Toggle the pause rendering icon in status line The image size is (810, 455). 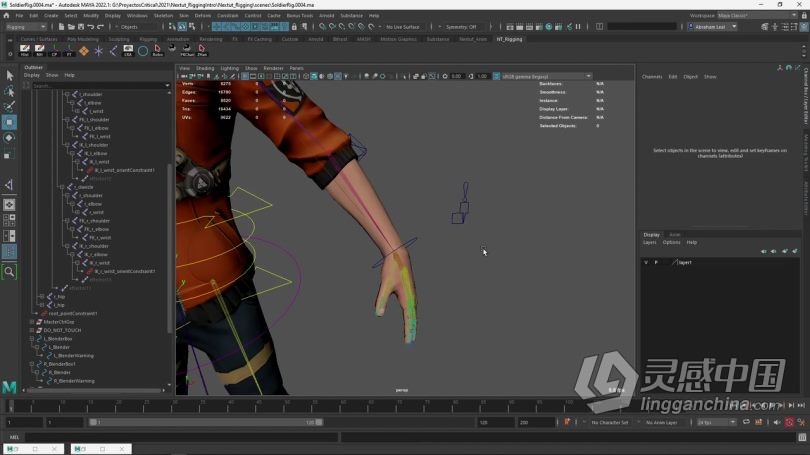pos(578,27)
